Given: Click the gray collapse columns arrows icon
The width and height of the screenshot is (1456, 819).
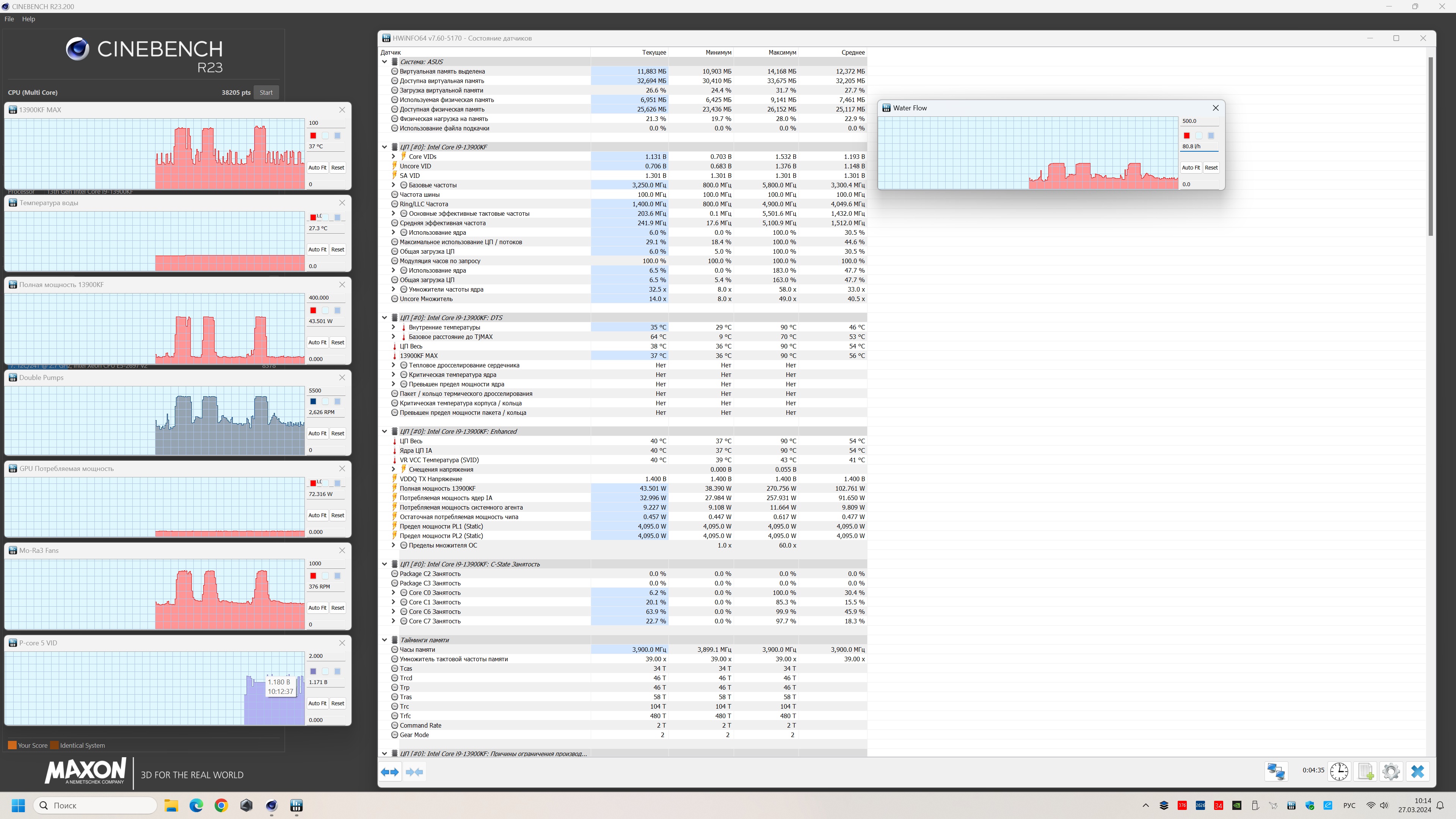Looking at the screenshot, I should pos(414,772).
